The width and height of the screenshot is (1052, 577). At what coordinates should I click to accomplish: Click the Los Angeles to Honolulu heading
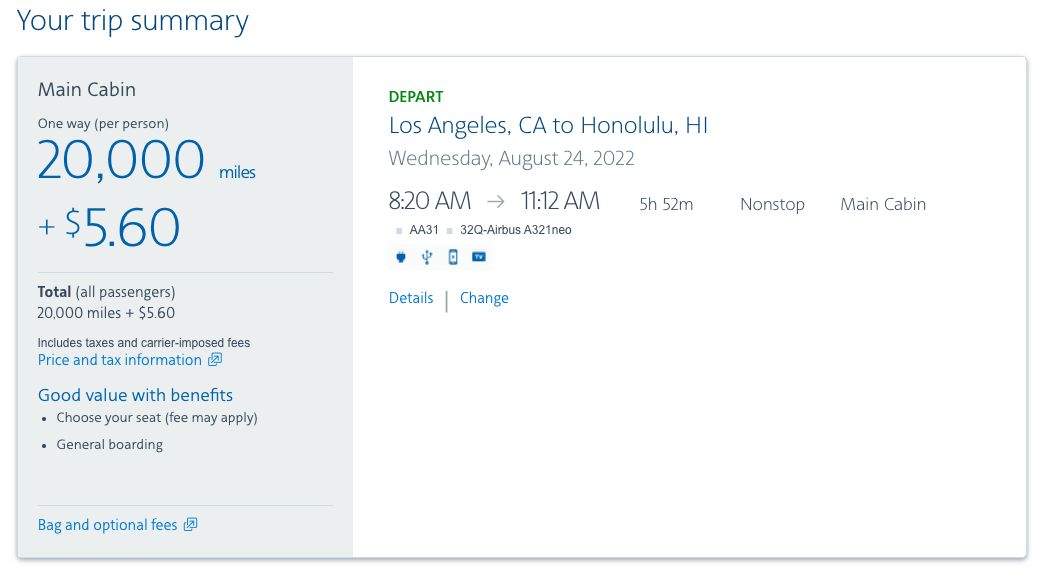[548, 125]
